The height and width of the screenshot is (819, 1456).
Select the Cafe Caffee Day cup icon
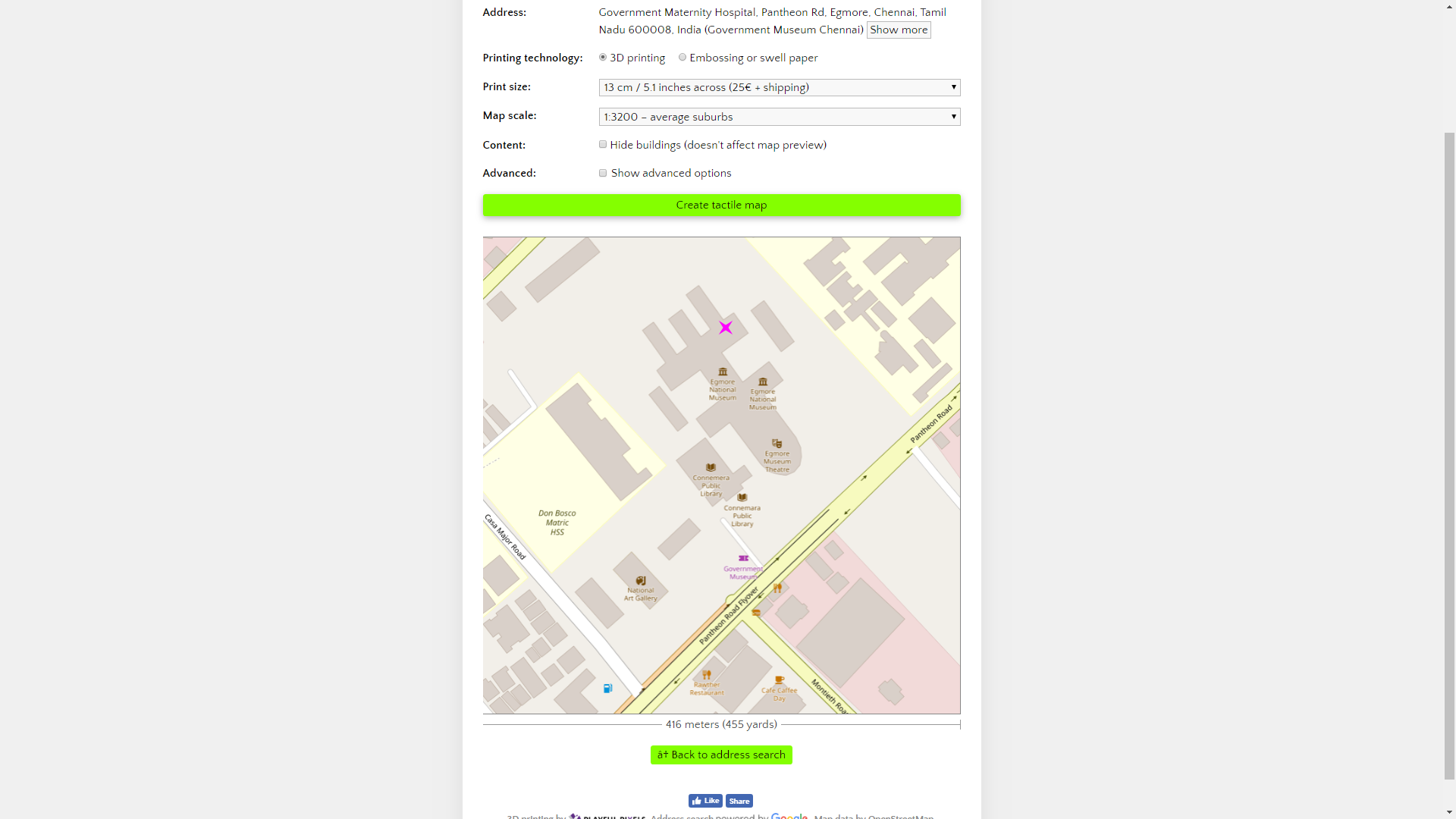point(779,679)
